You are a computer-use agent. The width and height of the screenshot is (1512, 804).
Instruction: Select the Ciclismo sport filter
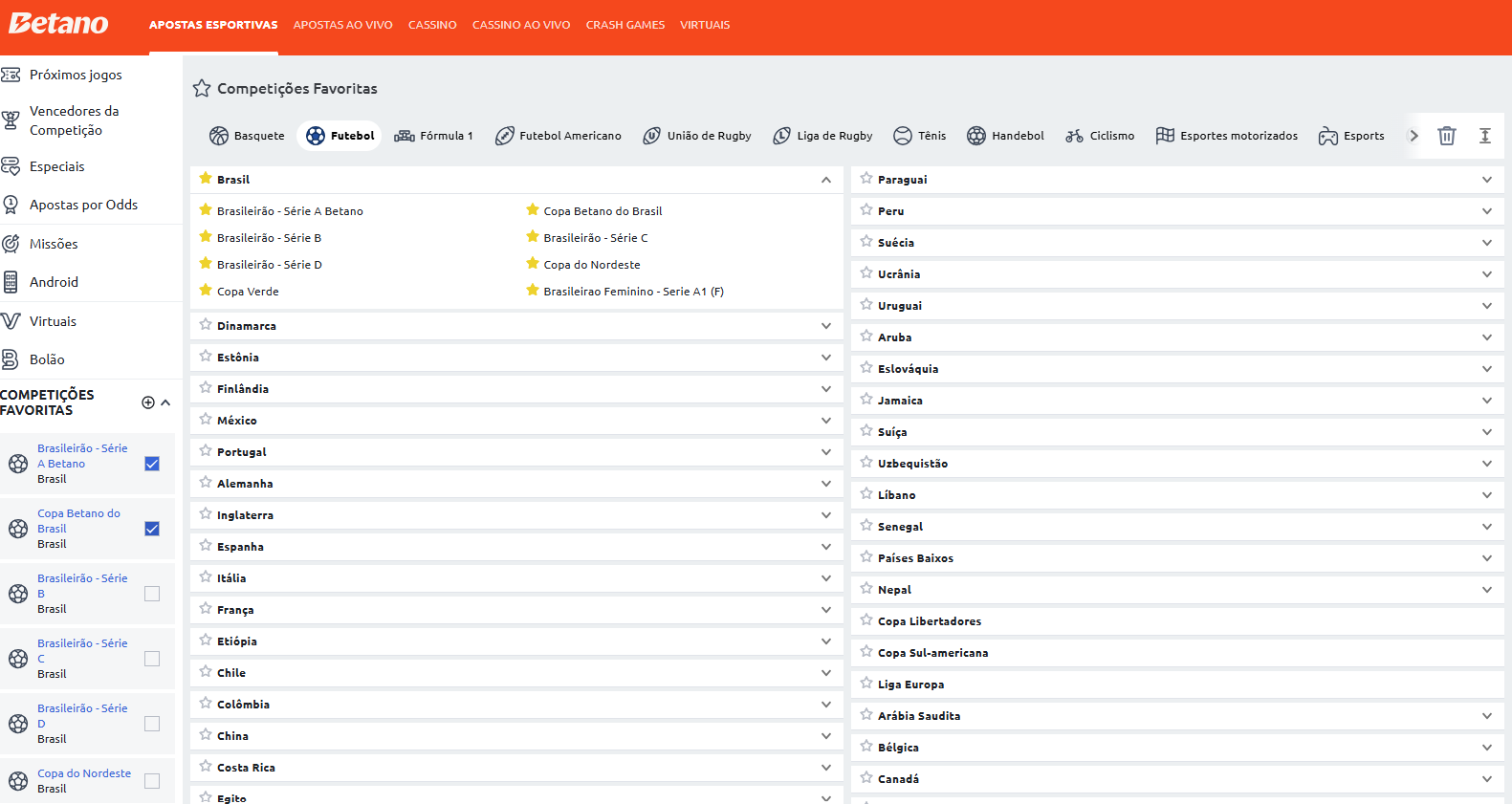[1100, 136]
